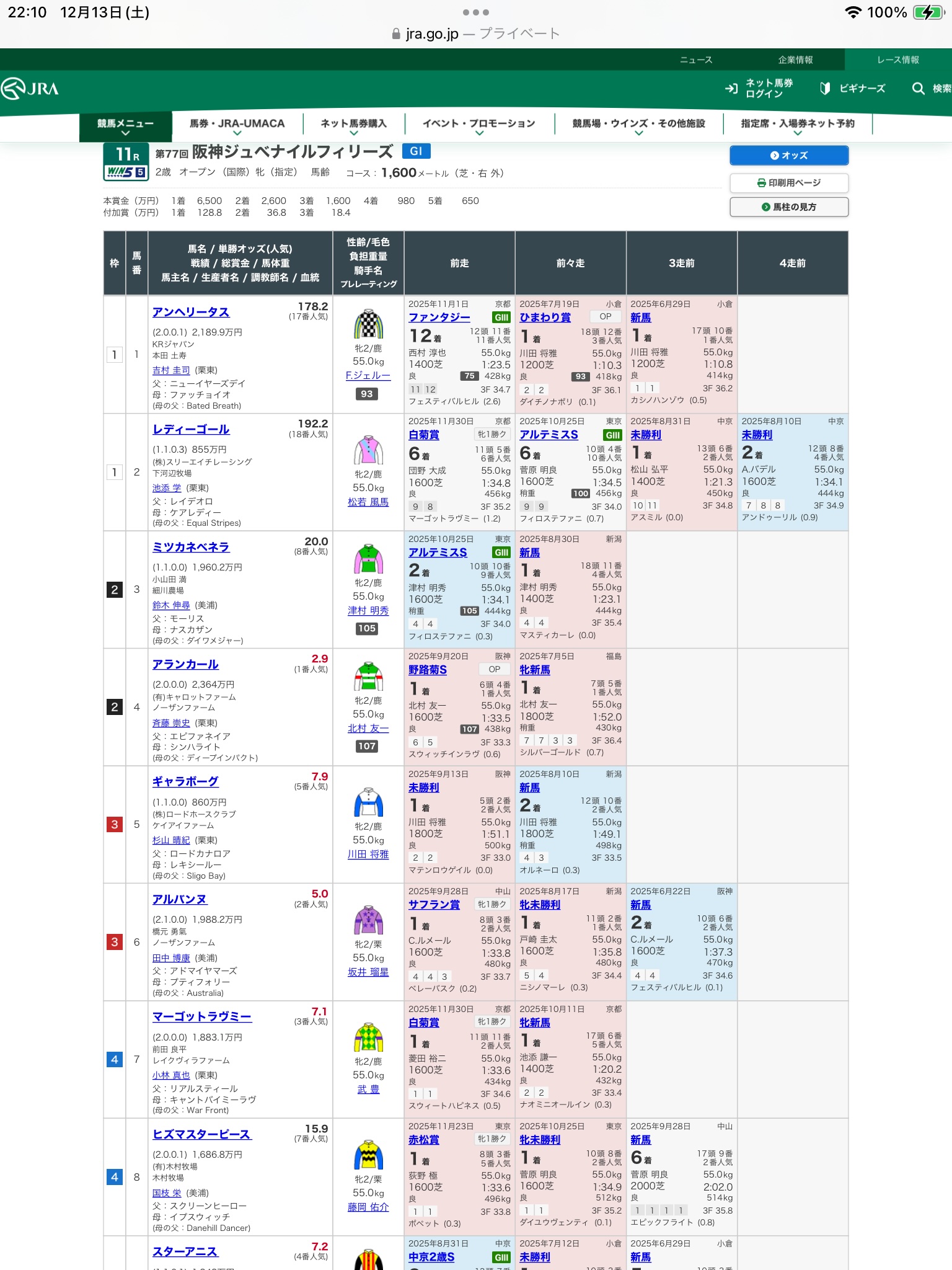Image resolution: width=952 pixels, height=1270 pixels.
Task: Click the 印刷用ページ button
Action: coord(789,183)
